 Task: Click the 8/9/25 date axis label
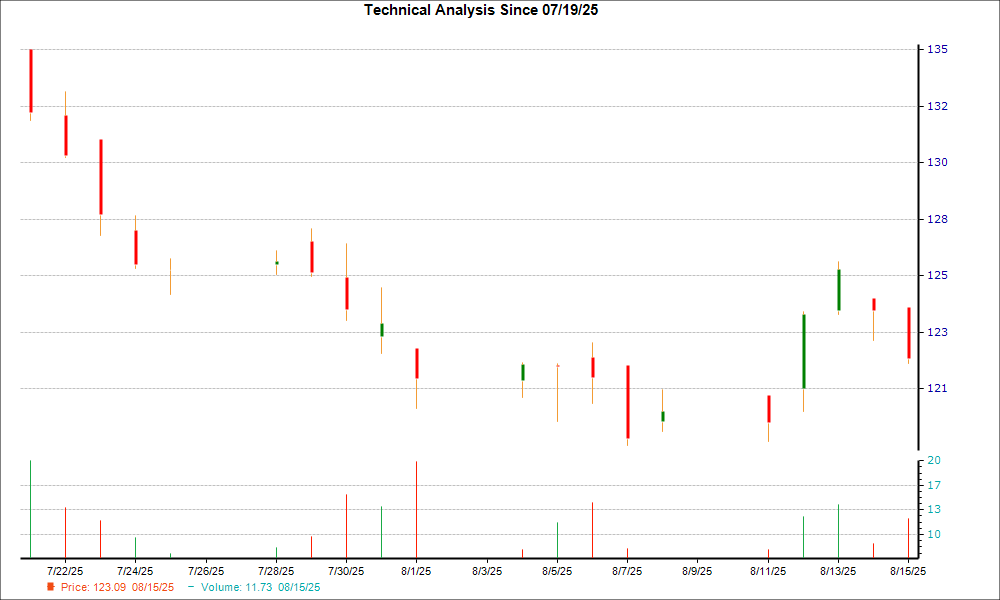pos(698,571)
